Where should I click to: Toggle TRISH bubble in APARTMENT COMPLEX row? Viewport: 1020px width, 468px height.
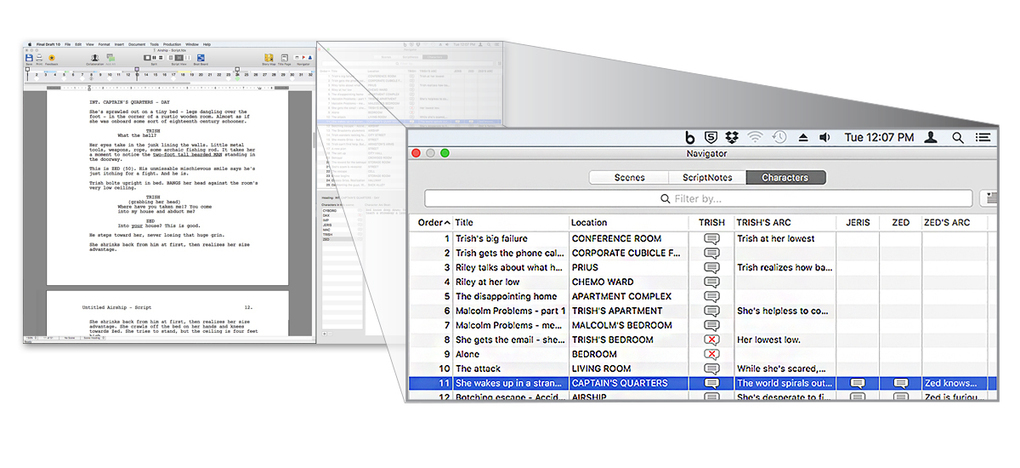pyautogui.click(x=712, y=296)
